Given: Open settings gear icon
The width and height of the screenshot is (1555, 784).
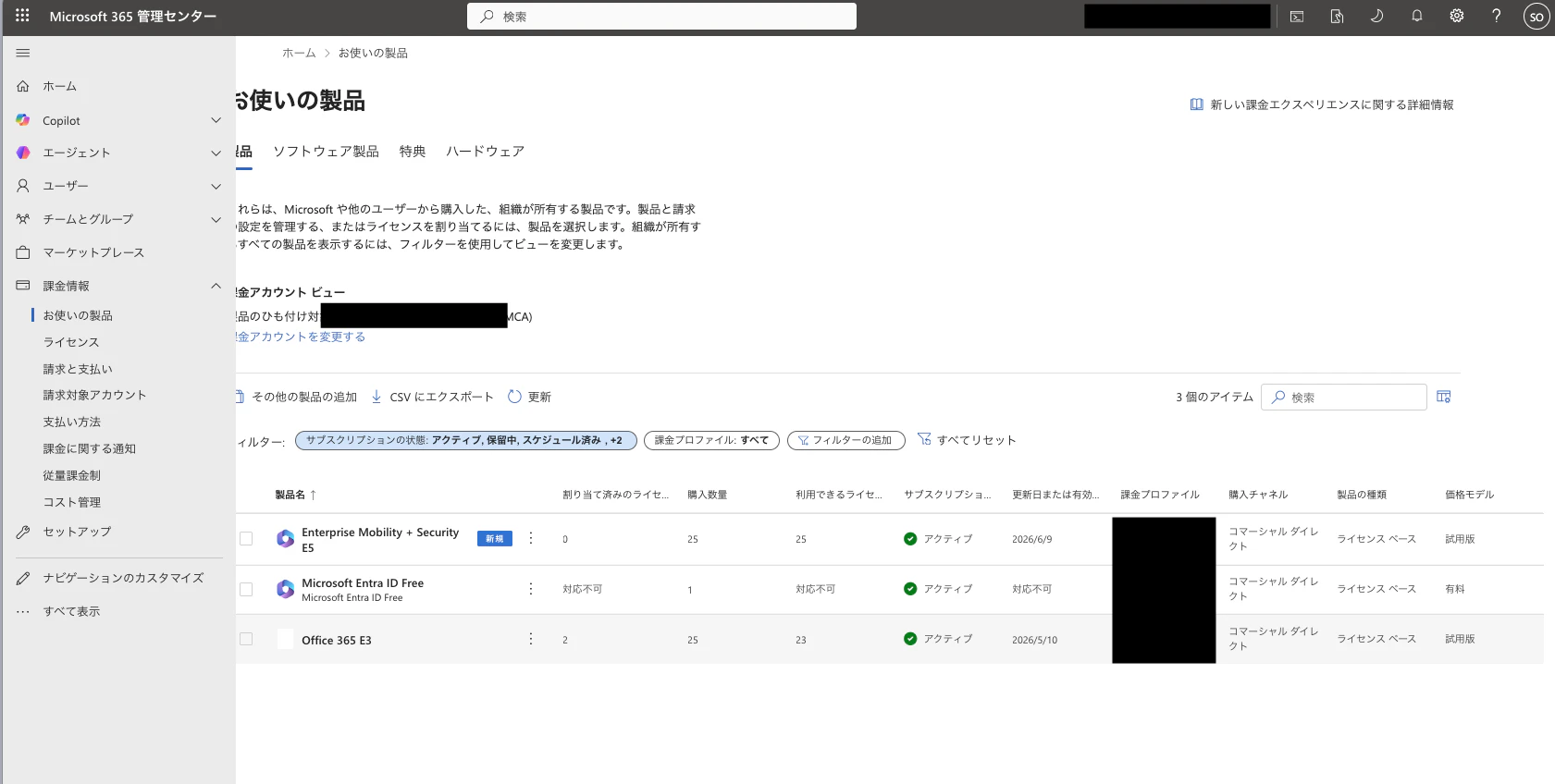Looking at the screenshot, I should click(x=1456, y=16).
